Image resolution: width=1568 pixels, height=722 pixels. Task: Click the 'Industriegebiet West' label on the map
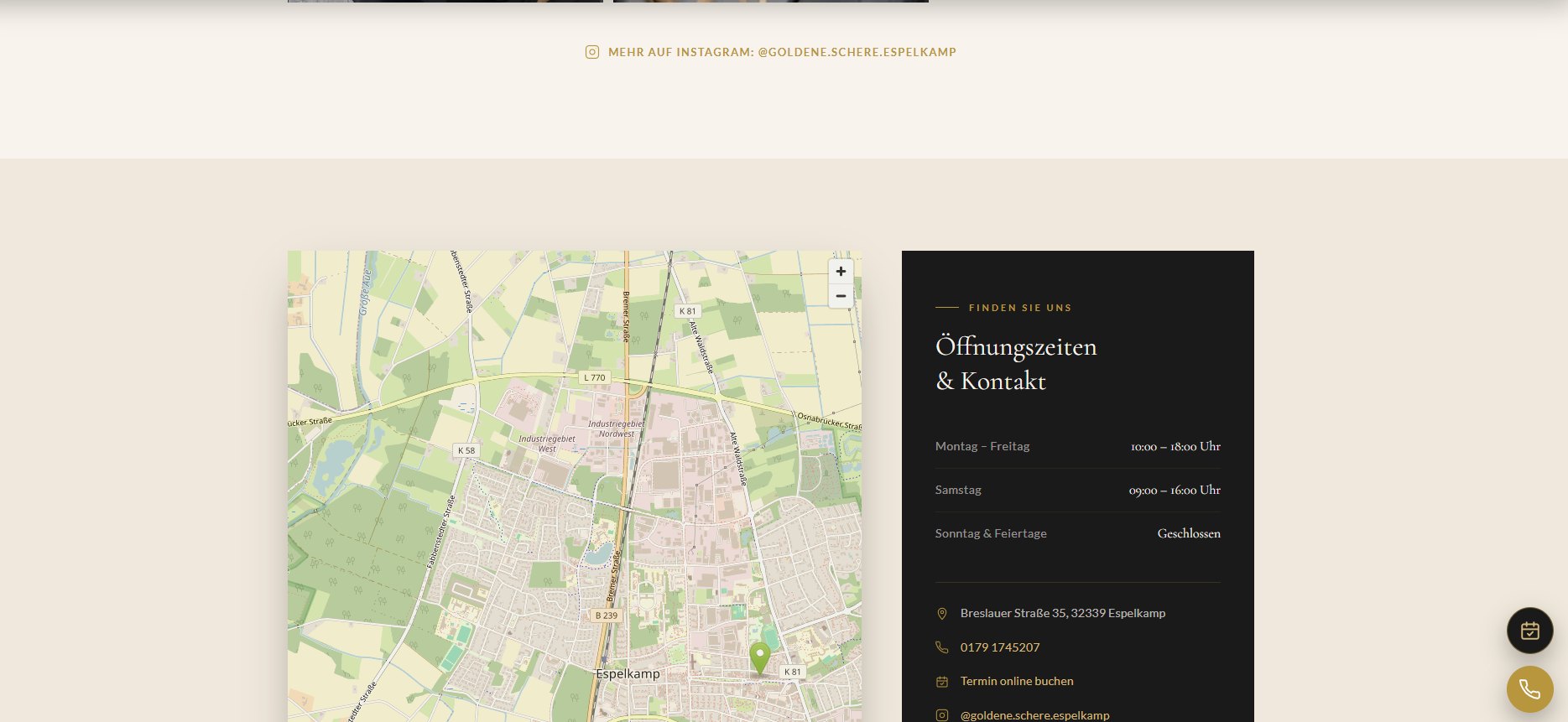[547, 444]
